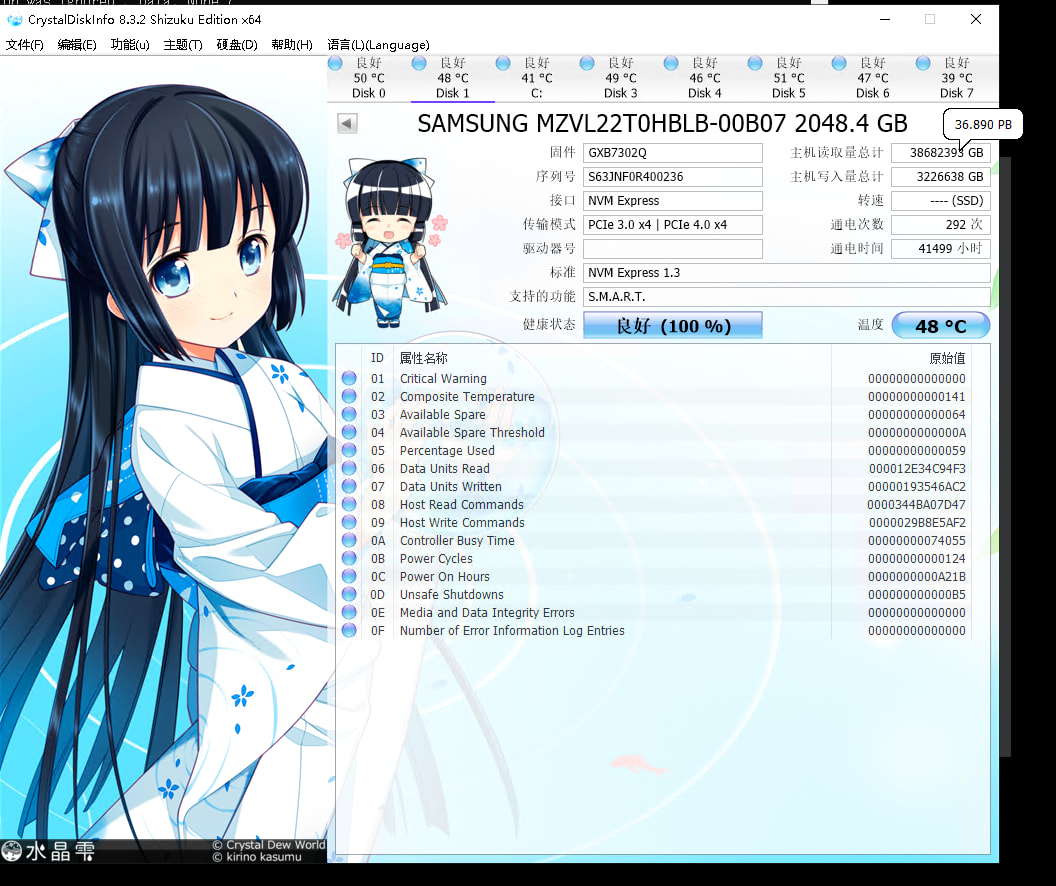1056x886 pixels.
Task: Open the 语言(L)(Language) menu
Action: pyautogui.click(x=378, y=44)
